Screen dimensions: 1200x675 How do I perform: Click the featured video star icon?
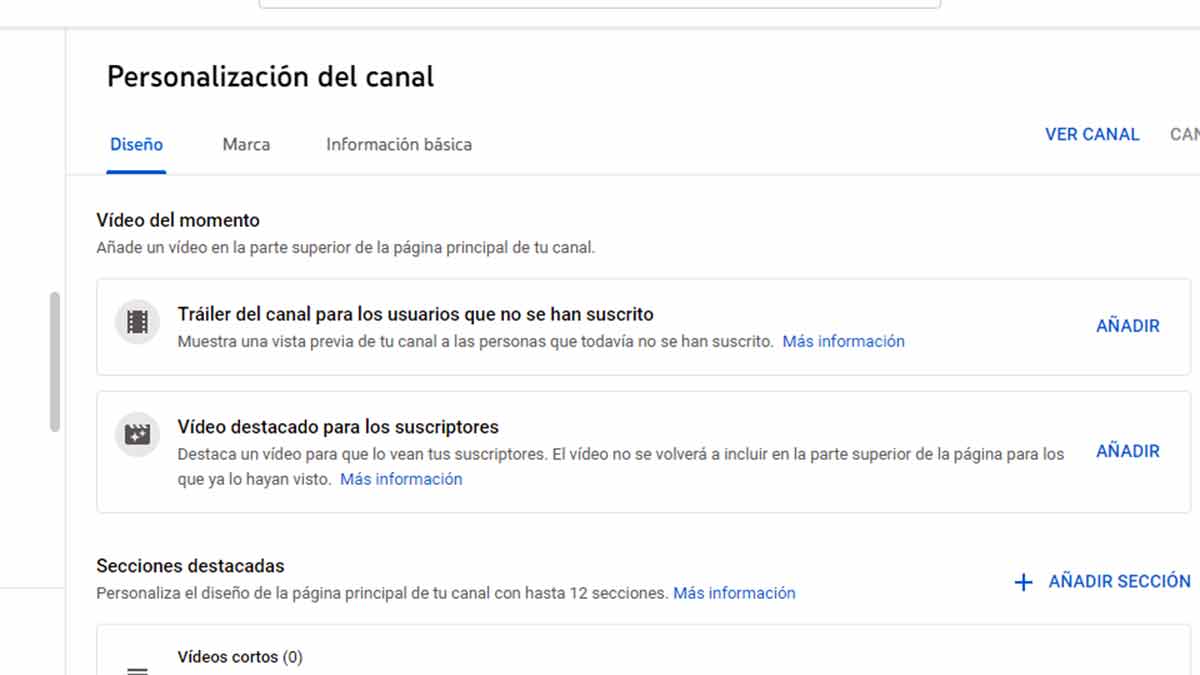pos(138,434)
